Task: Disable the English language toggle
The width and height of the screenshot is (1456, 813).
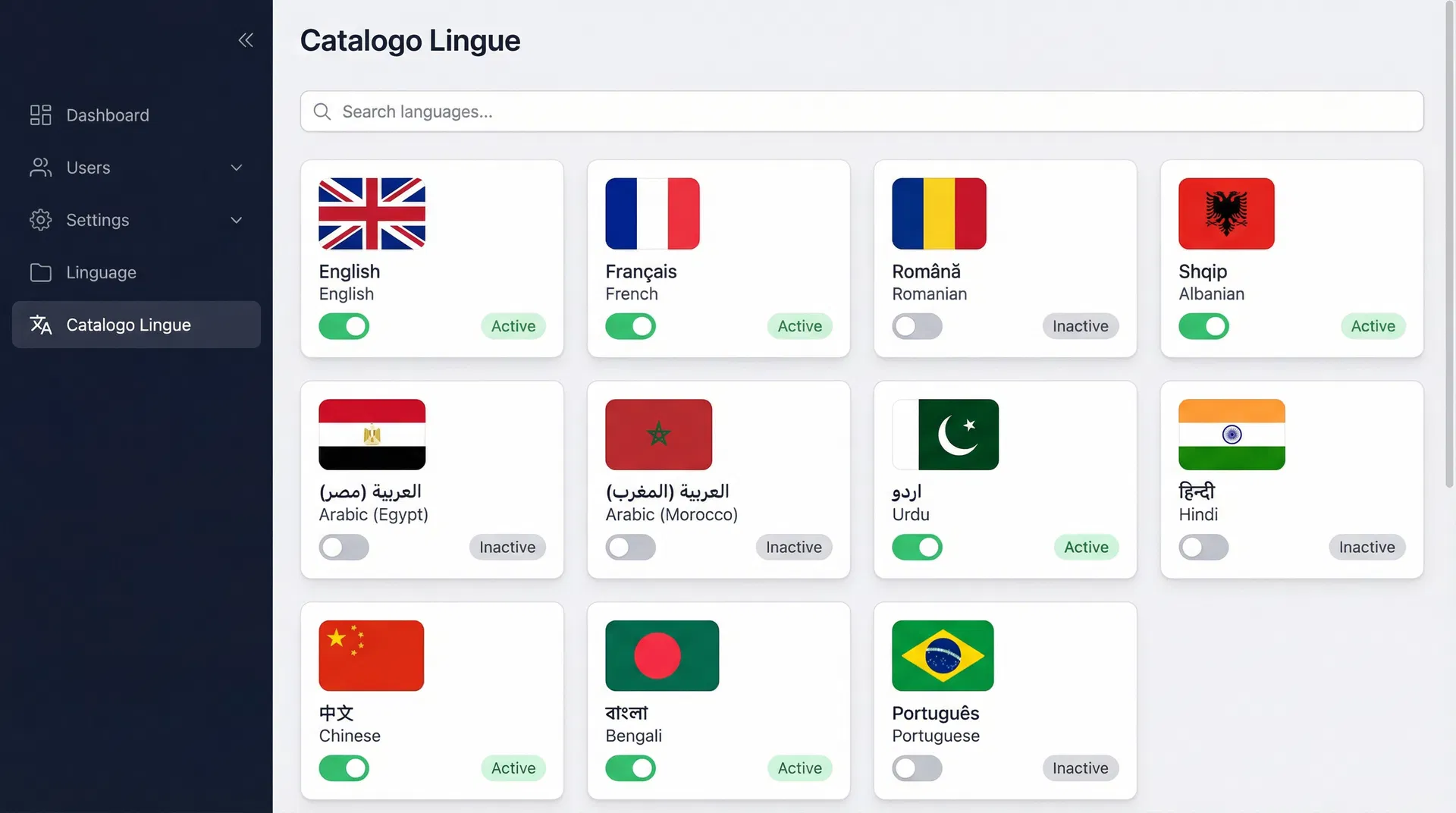Action: (x=344, y=326)
